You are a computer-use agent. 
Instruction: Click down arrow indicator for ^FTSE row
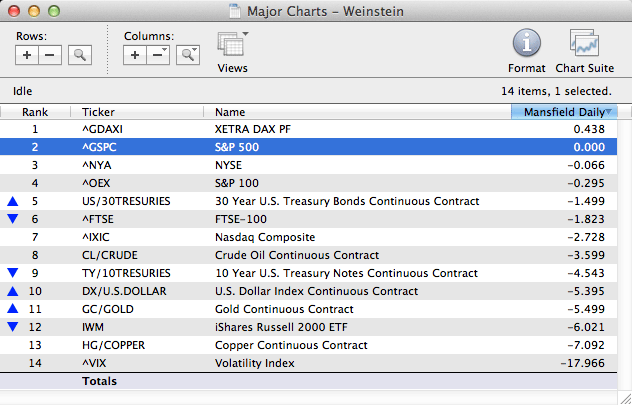coord(12,219)
